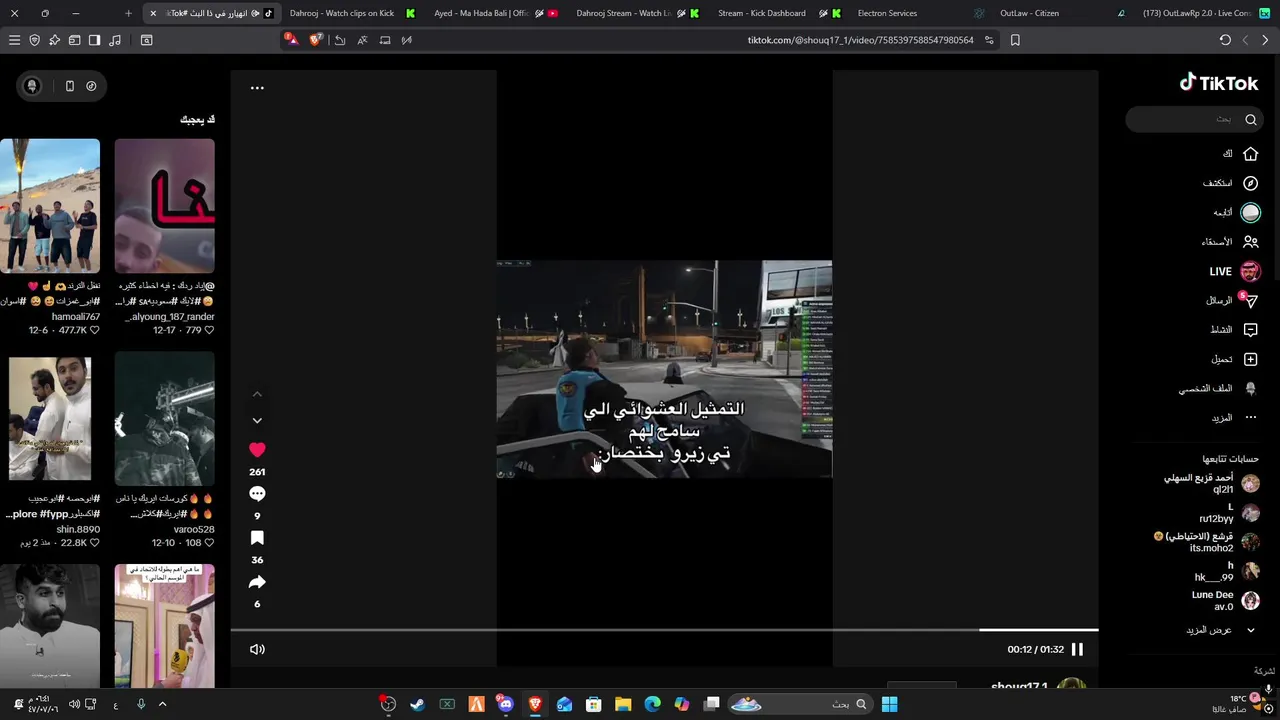Open followed account hk___.99
Screen dimensions: 1280x720
point(1226,571)
